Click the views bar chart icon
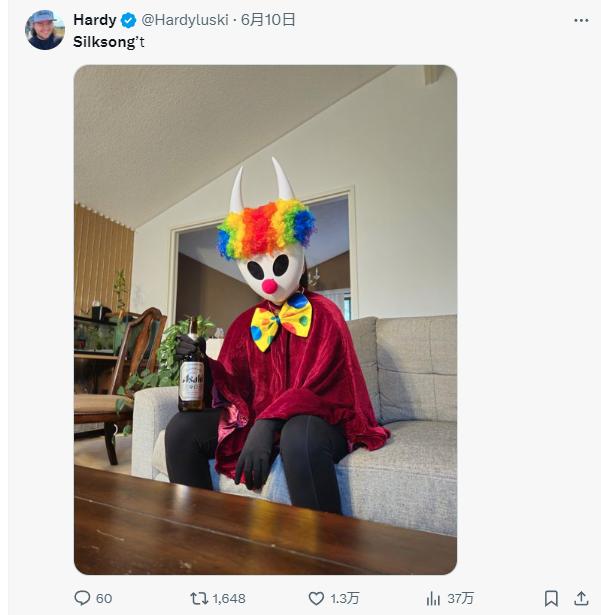Screen dimensions: 601x615 coord(433,598)
